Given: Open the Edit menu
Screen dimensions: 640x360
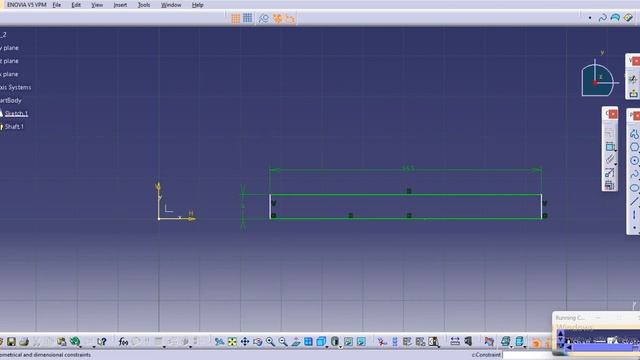Looking at the screenshot, I should point(76,5).
